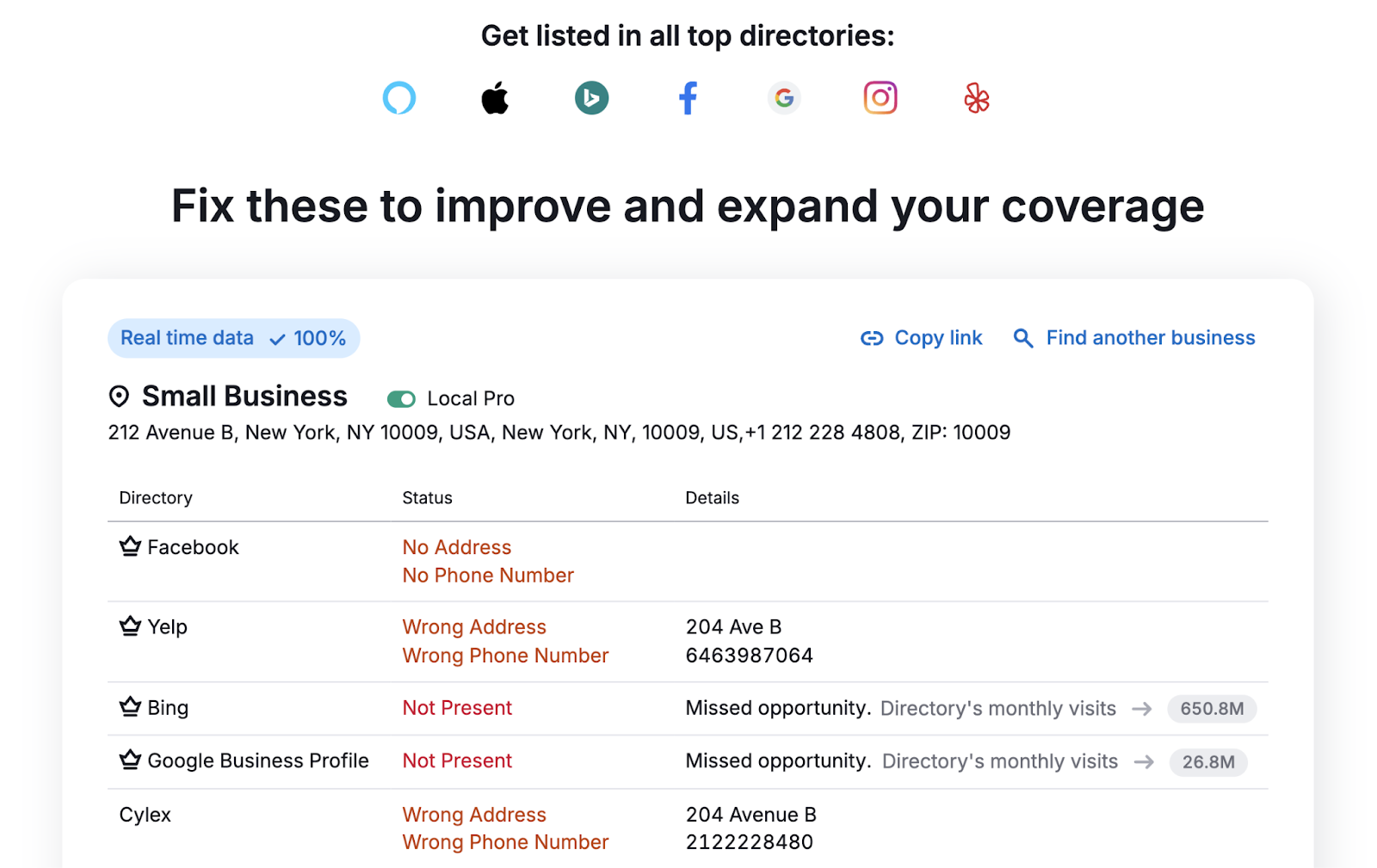Click the chain link icon near Copy link
This screenshot has width=1377, height=868.
pyautogui.click(x=871, y=338)
